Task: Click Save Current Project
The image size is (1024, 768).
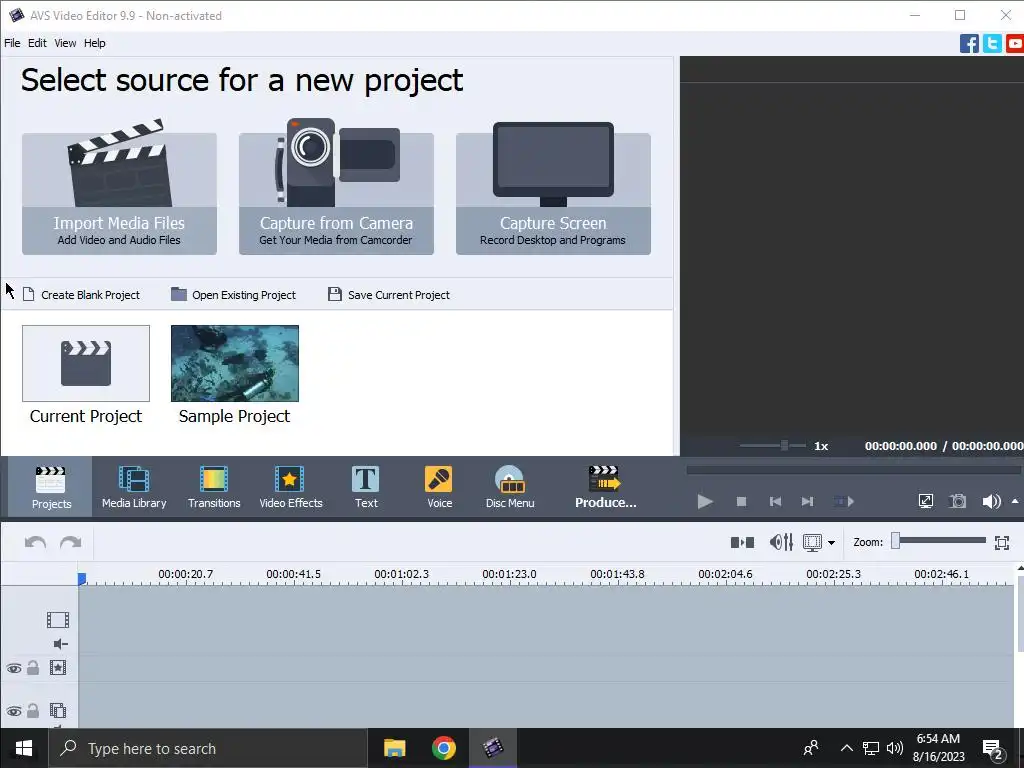Action: tap(389, 295)
